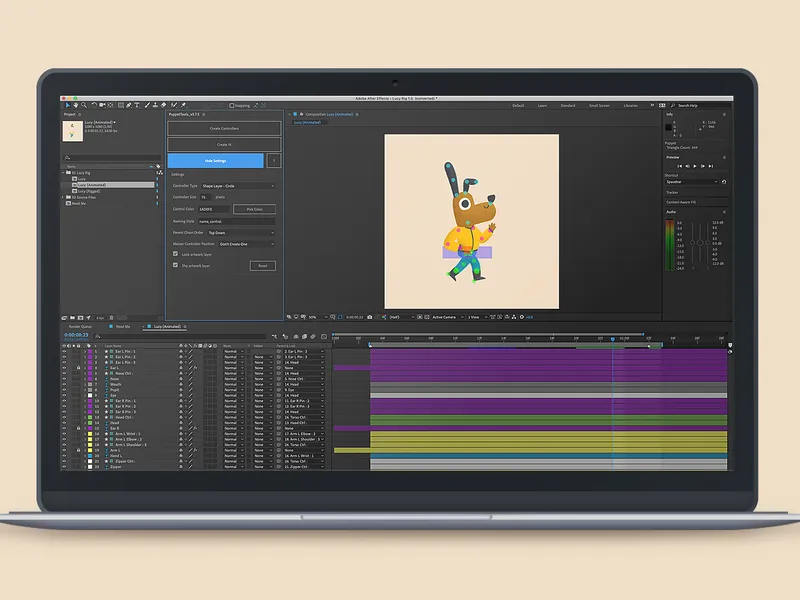This screenshot has width=800, height=600.
Task: Select the Roto Brush tool
Action: pos(174,105)
